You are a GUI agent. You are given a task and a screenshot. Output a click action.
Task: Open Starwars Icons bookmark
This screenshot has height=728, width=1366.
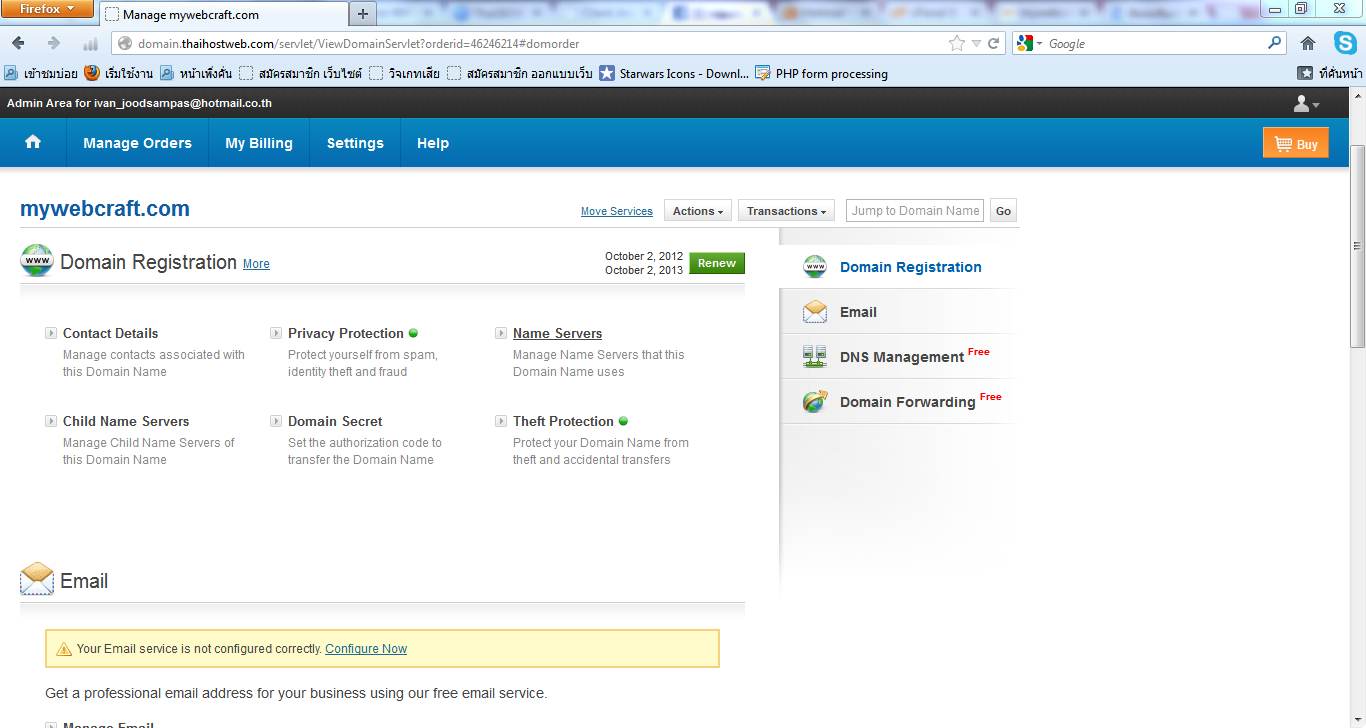coord(674,73)
